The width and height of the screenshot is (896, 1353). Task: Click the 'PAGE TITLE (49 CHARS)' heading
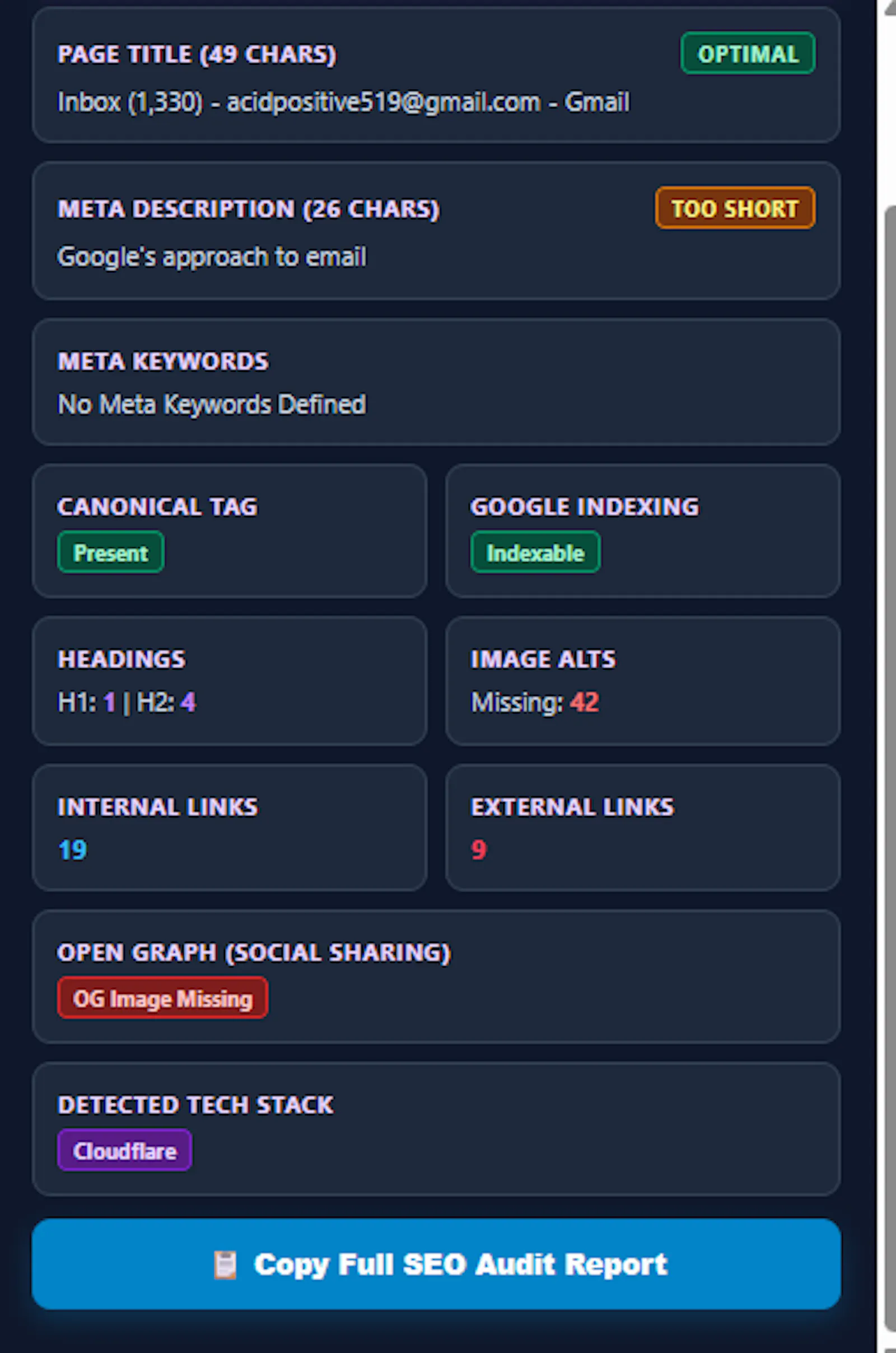coord(197,54)
